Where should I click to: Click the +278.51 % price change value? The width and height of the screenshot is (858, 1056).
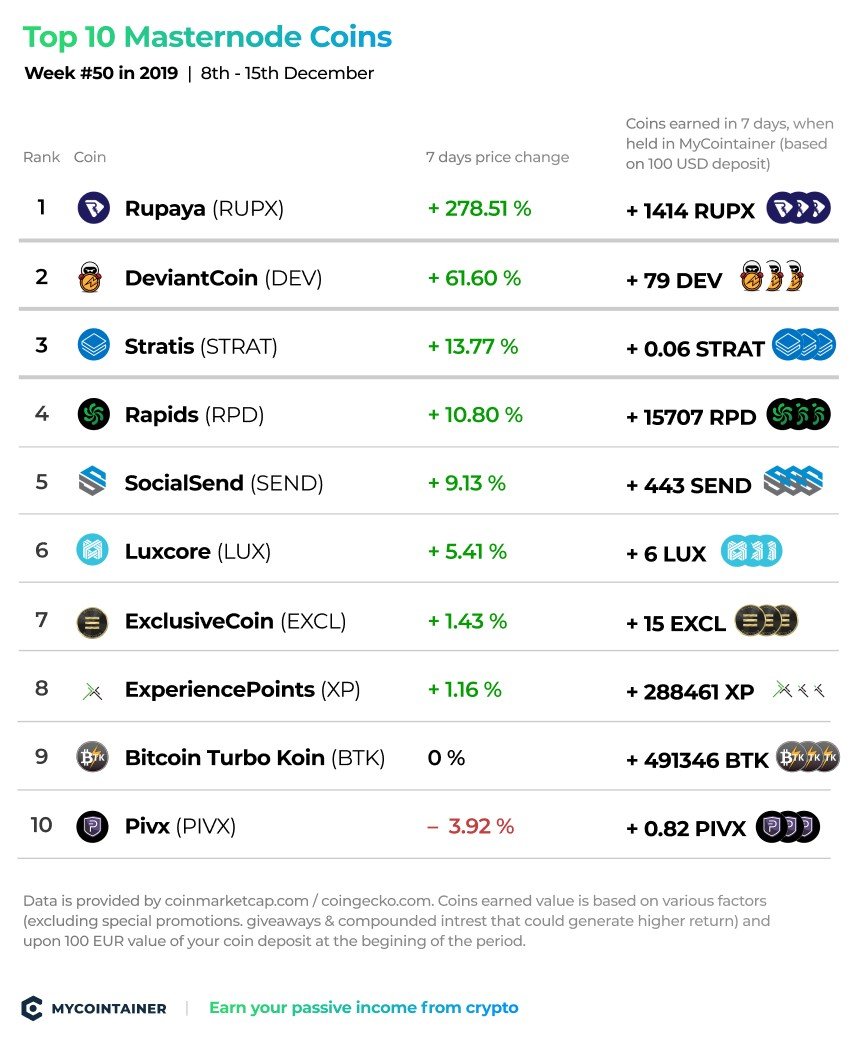[480, 209]
